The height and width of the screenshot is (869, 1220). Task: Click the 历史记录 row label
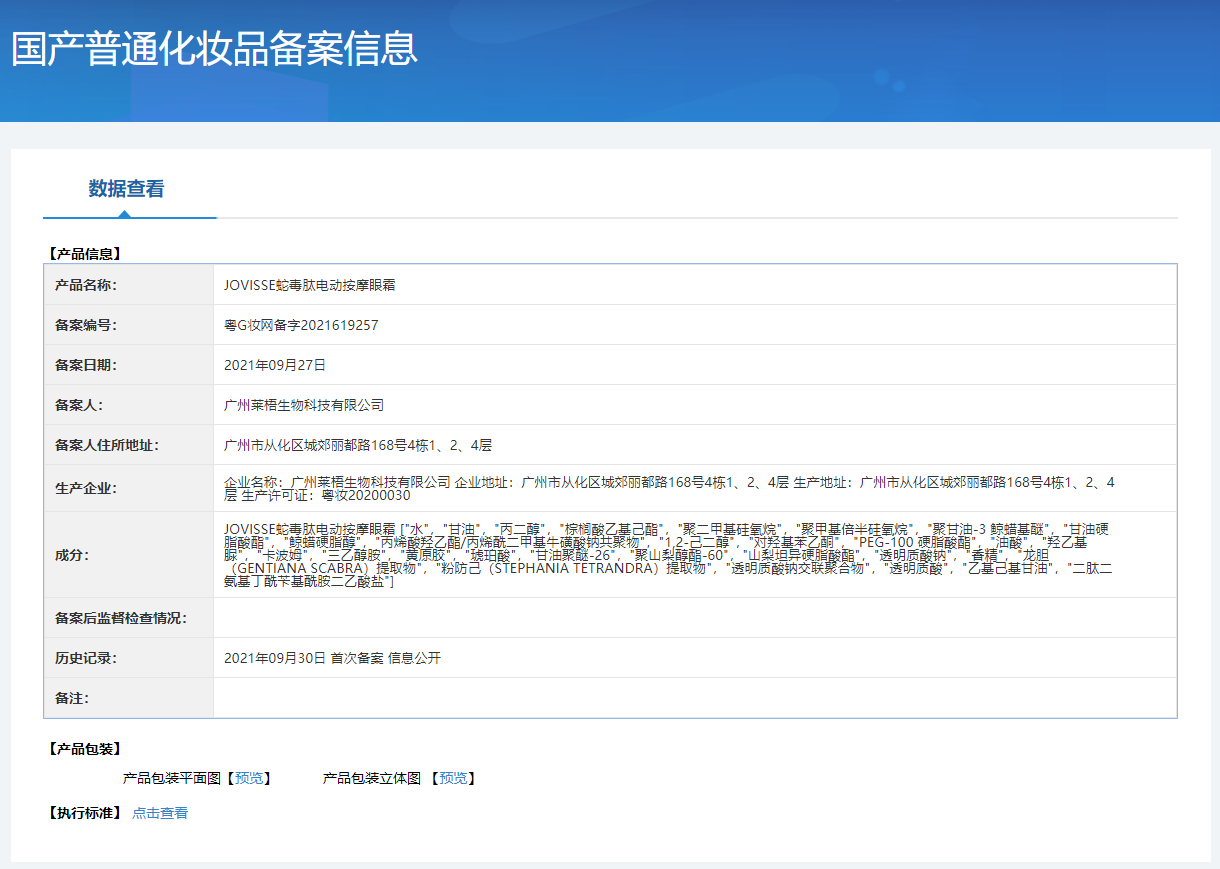tap(86, 658)
